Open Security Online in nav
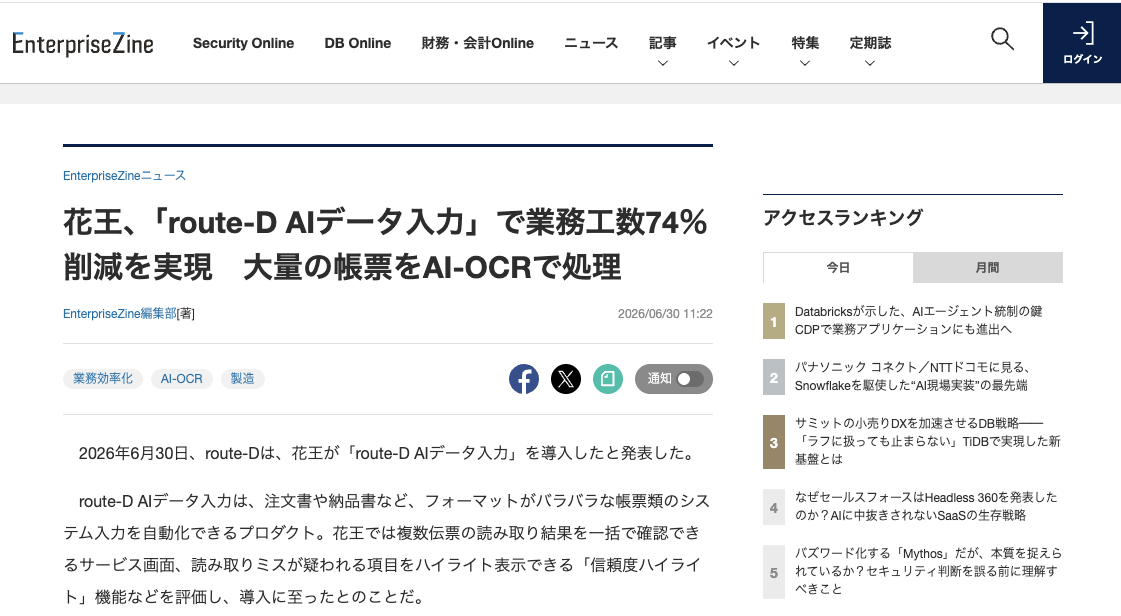This screenshot has width=1121, height=616. point(243,43)
